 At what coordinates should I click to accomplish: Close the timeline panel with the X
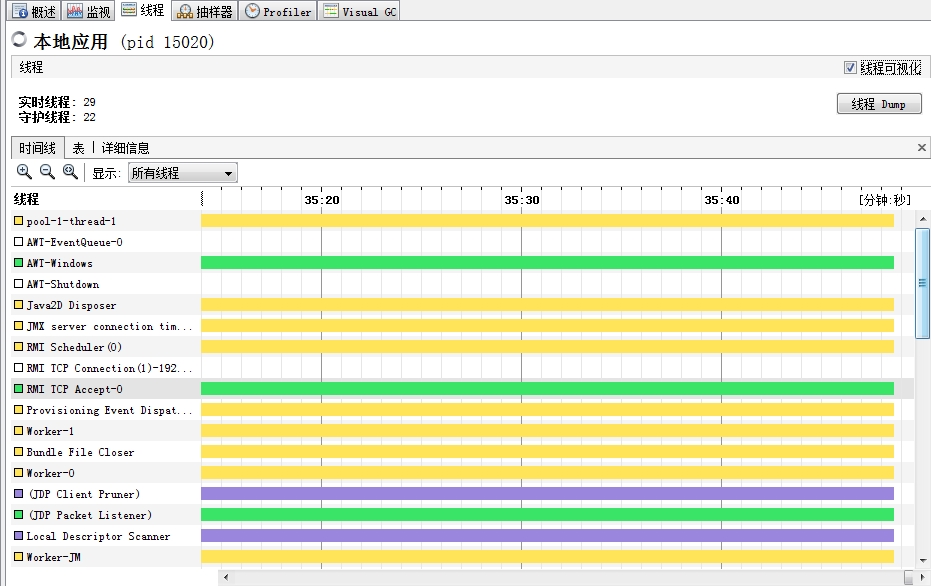click(x=922, y=147)
